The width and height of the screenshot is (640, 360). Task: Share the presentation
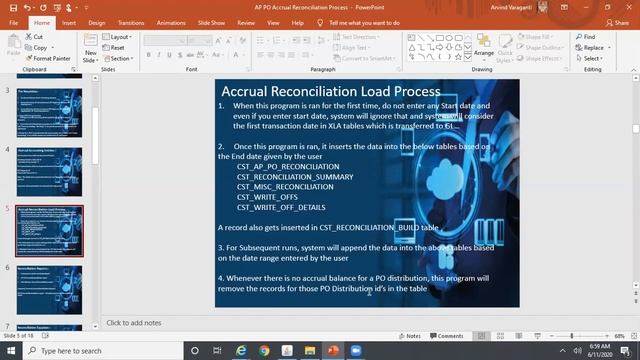click(x=618, y=23)
